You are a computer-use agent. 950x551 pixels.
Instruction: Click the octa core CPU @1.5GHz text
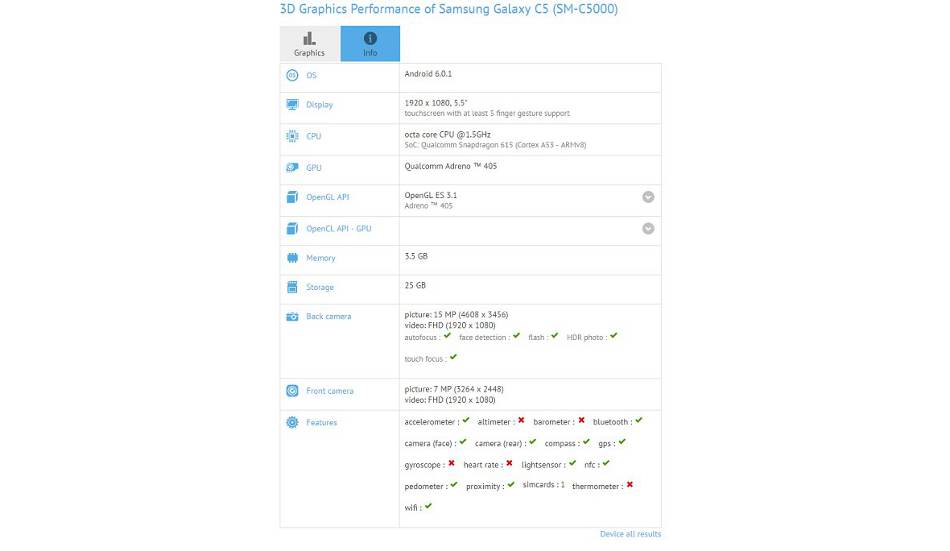tap(448, 135)
